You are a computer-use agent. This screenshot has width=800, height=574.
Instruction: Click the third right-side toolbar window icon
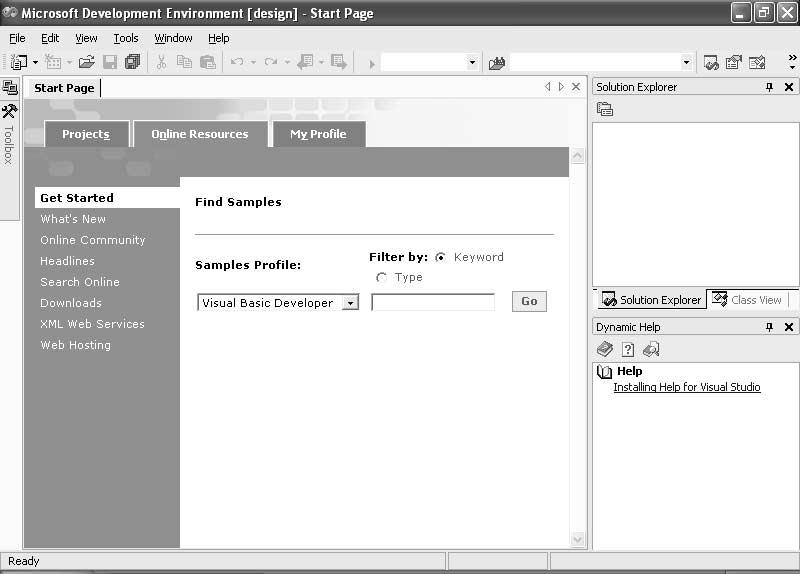point(757,62)
